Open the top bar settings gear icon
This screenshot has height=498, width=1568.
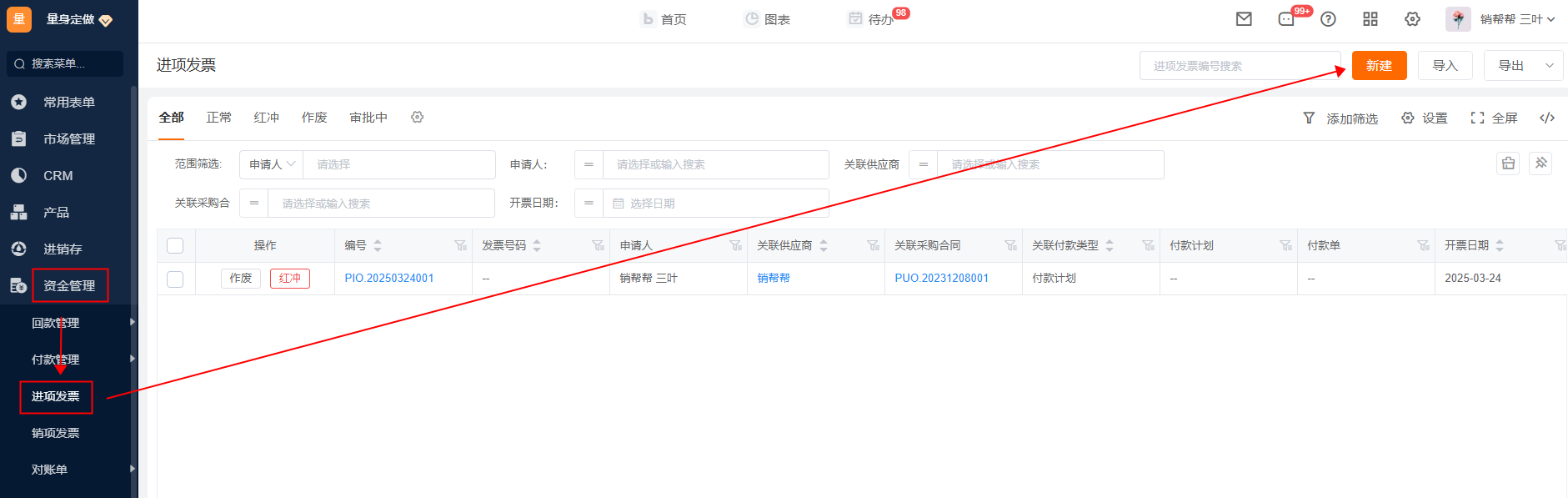tap(1412, 19)
